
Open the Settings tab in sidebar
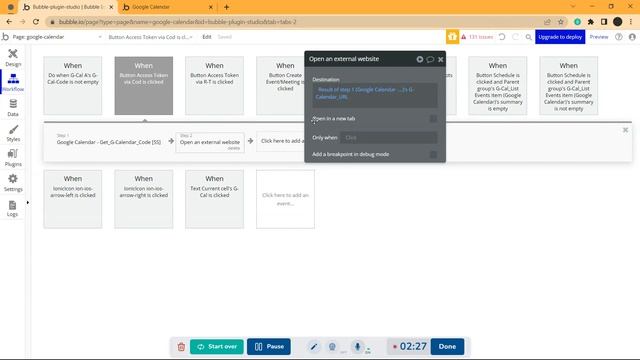pyautogui.click(x=13, y=183)
